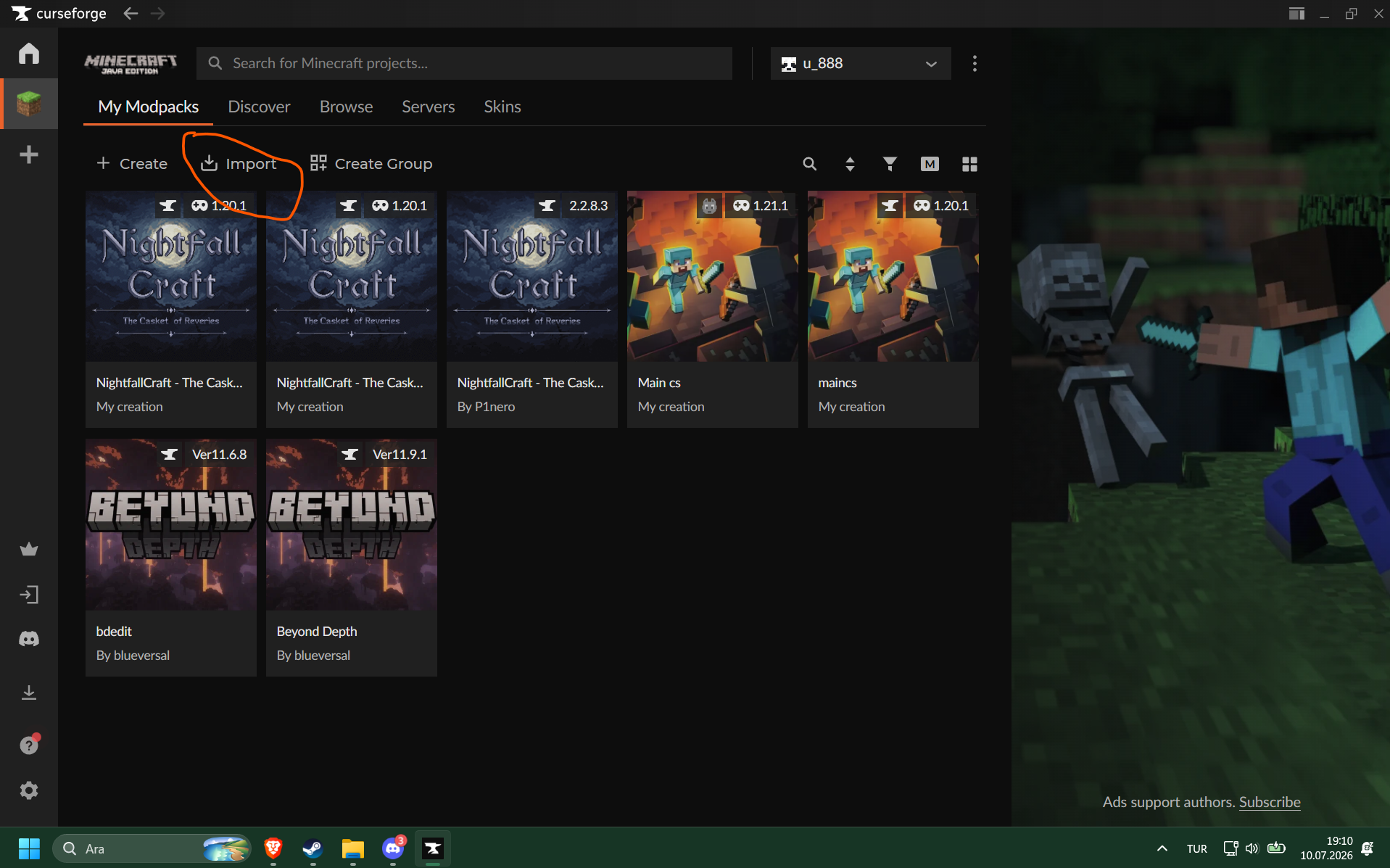
Task: Click the Ara taskbar search box
Action: click(152, 848)
